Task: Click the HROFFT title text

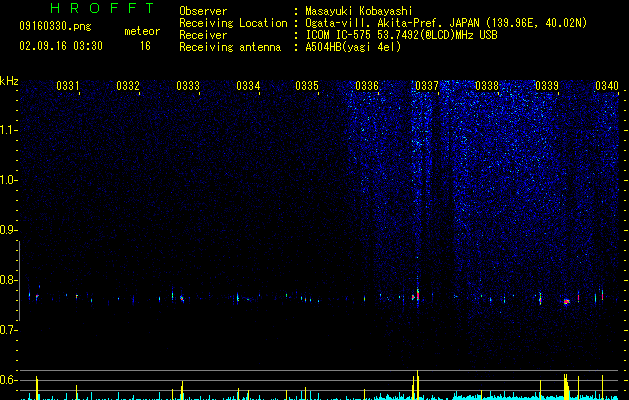Action: pyautogui.click(x=102, y=8)
